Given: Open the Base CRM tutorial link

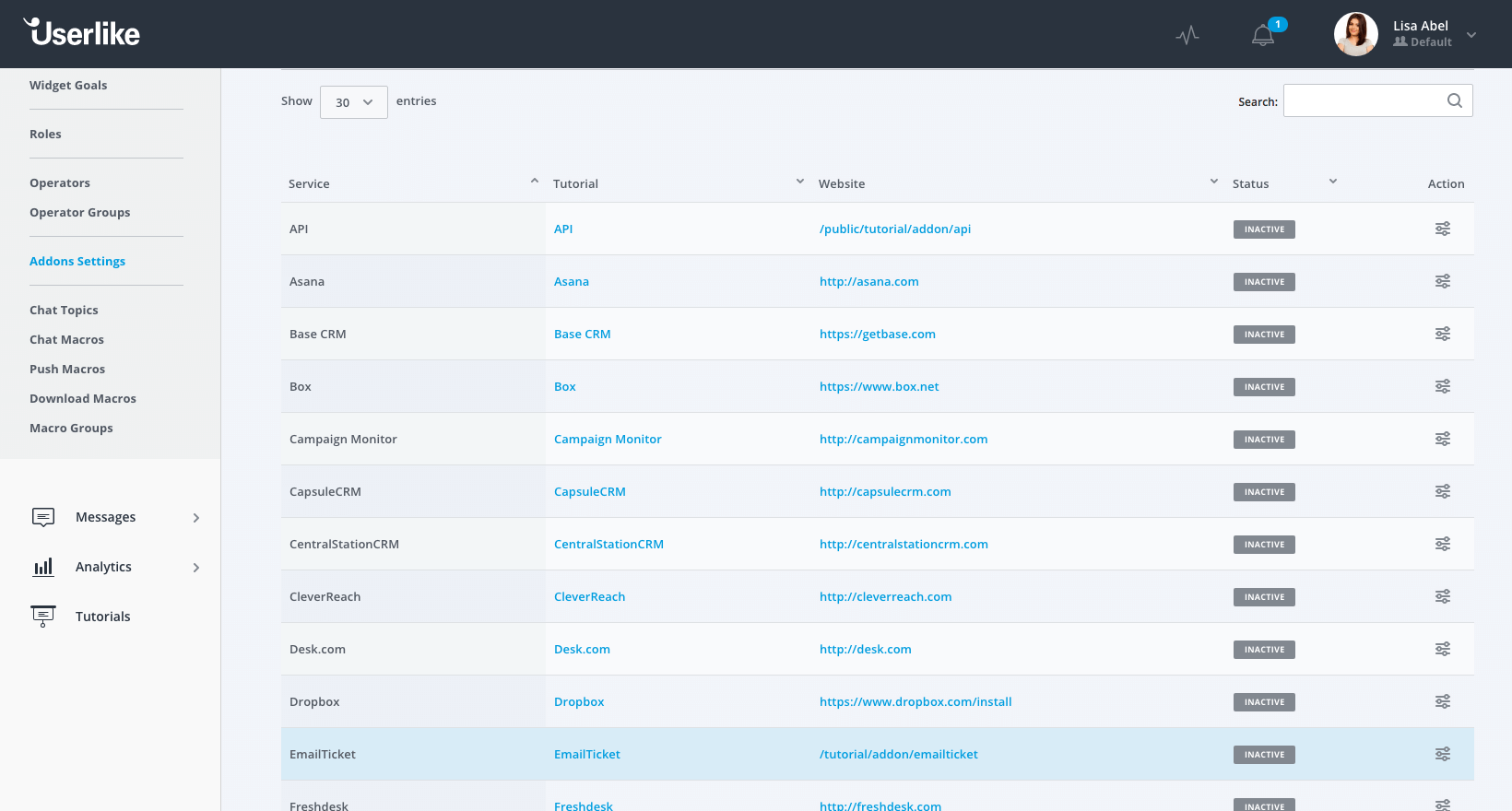Looking at the screenshot, I should [x=583, y=334].
